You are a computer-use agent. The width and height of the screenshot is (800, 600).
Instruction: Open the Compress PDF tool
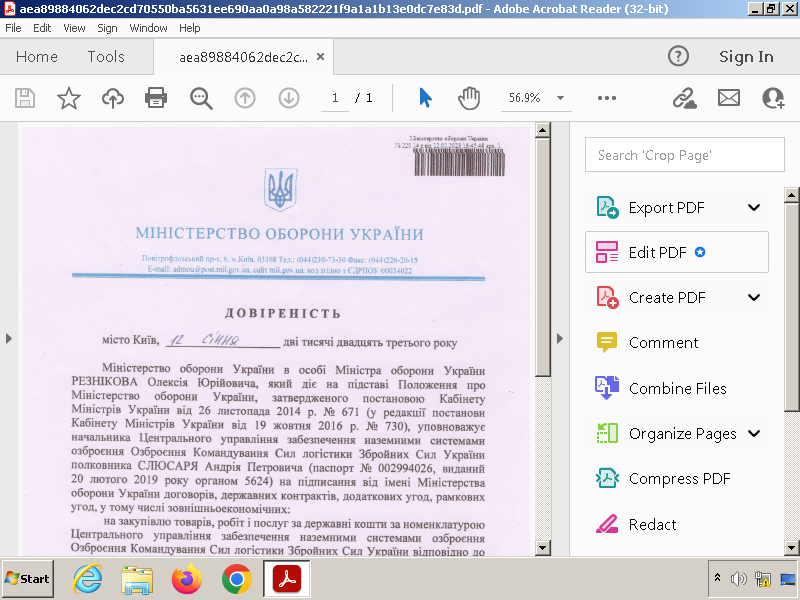coord(677,479)
